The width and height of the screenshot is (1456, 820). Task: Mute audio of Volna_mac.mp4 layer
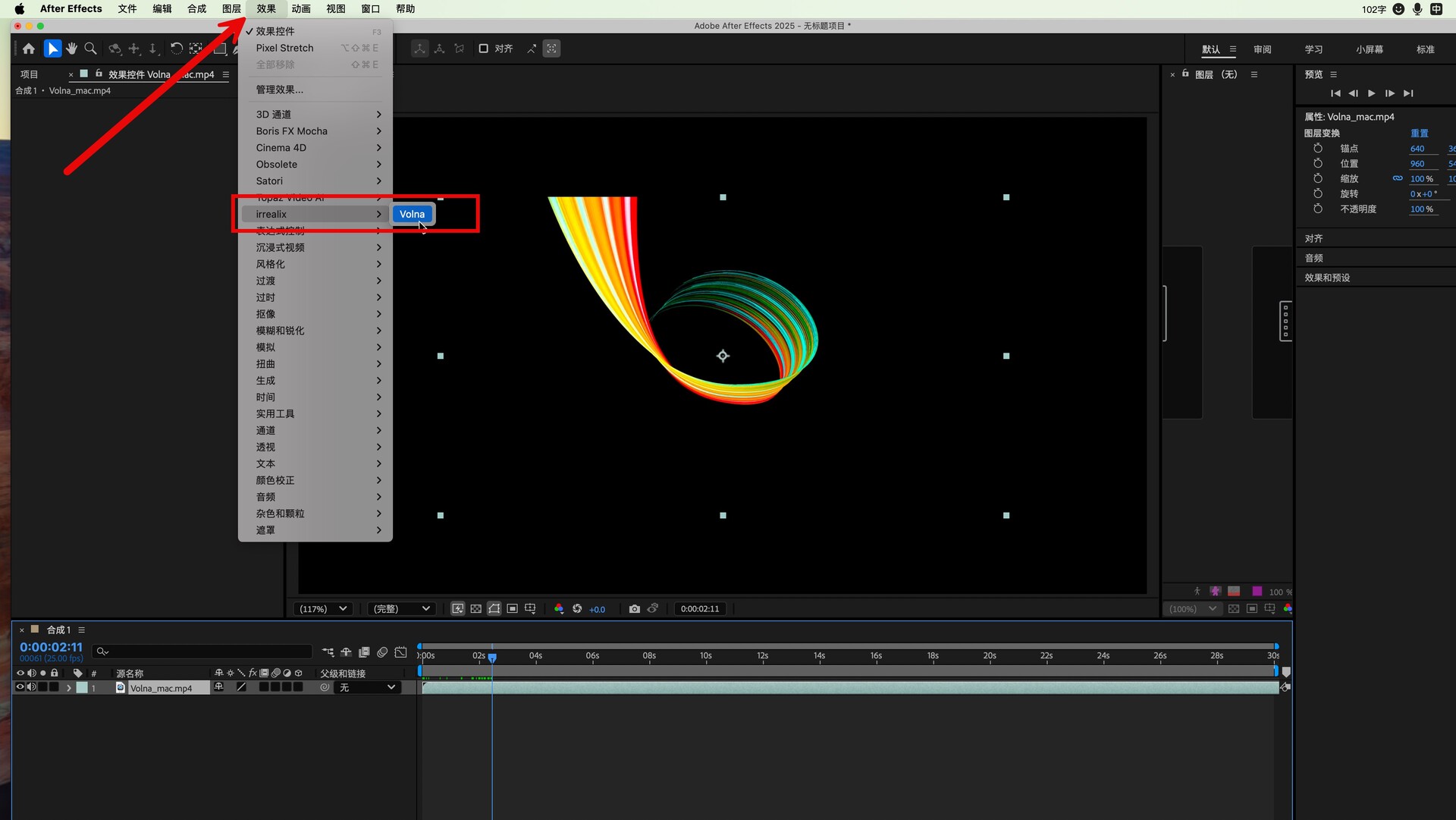click(31, 687)
